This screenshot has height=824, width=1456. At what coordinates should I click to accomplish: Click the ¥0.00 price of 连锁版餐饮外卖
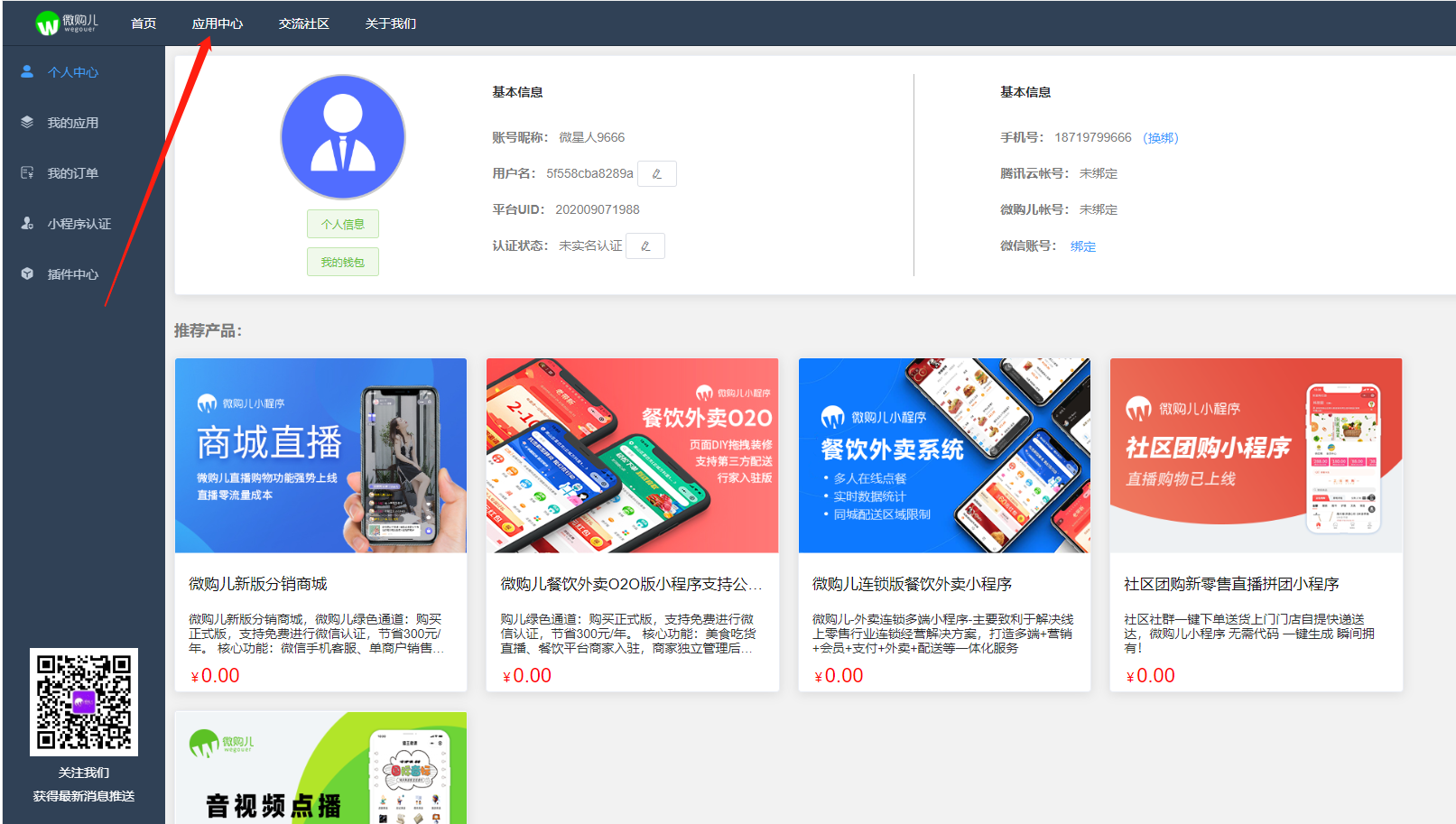839,675
